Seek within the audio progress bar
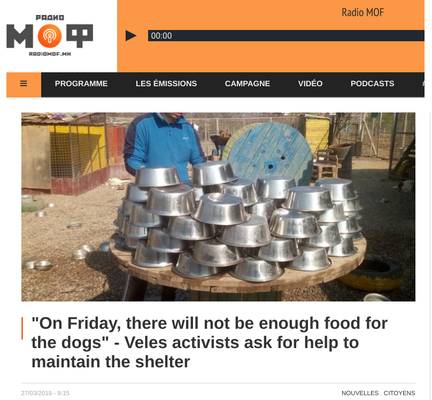Viewport: 432px width, 400px height. (x=286, y=36)
